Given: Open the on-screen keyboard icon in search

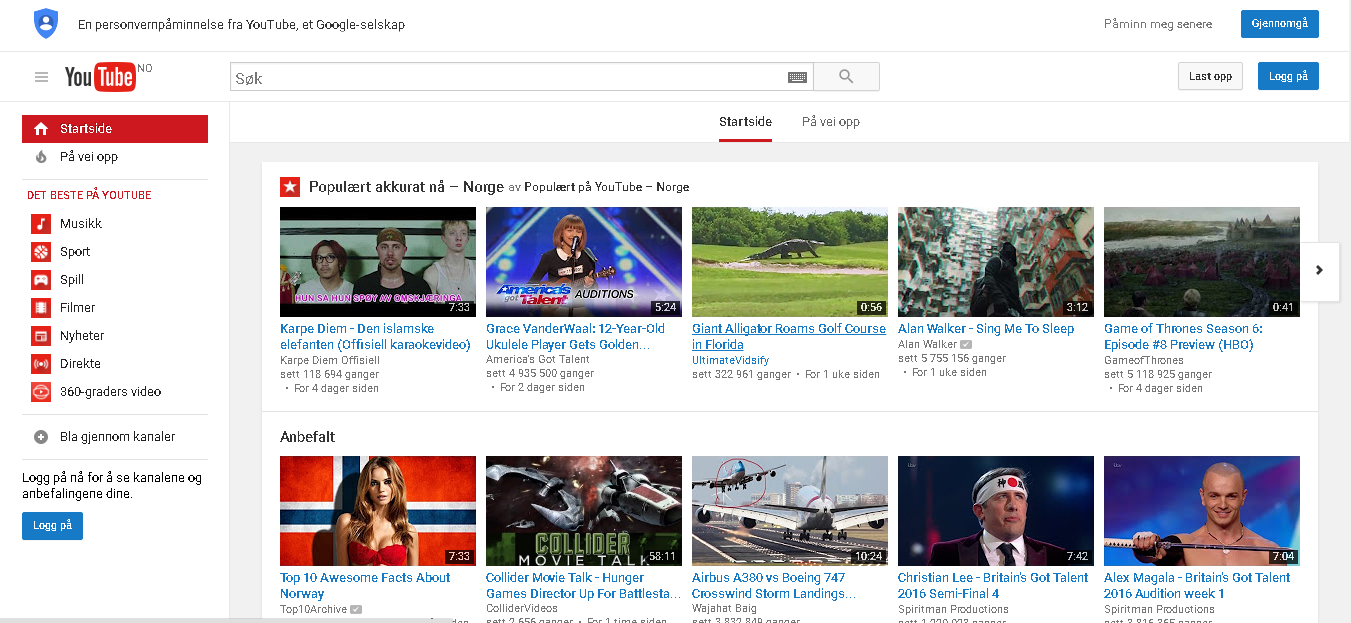Looking at the screenshot, I should [797, 77].
